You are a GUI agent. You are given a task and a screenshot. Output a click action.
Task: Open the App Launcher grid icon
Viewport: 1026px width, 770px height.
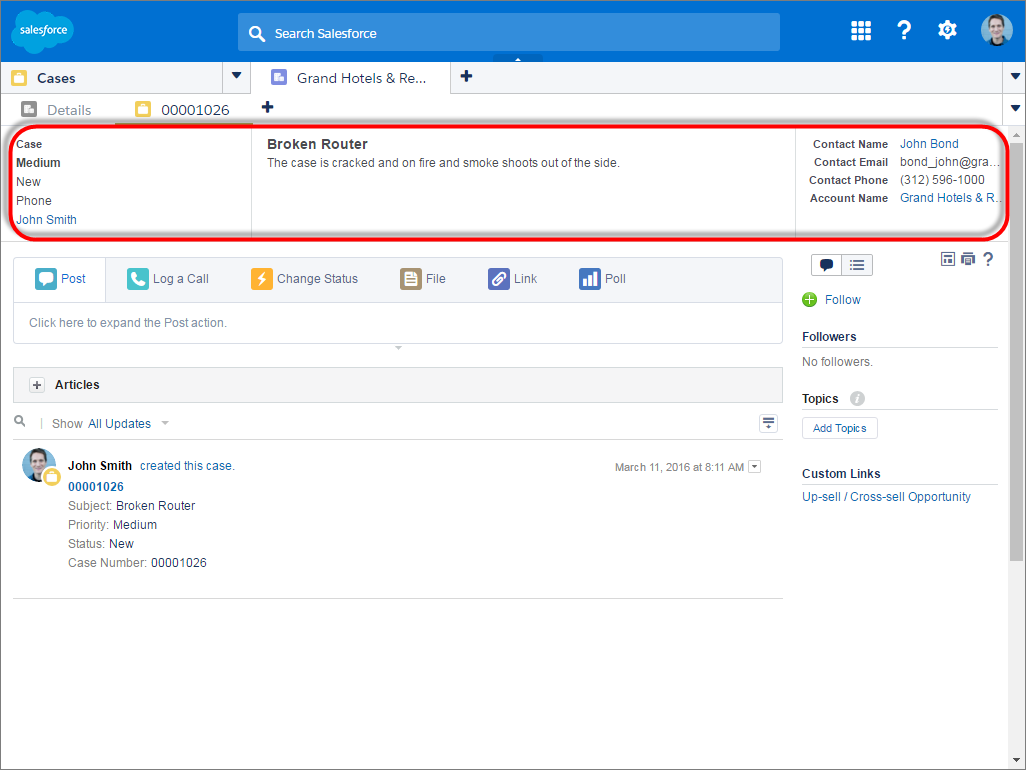point(860,30)
